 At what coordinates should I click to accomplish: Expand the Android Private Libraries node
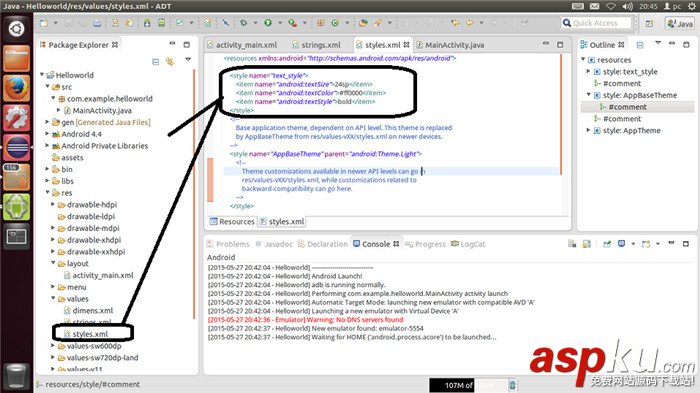pyautogui.click(x=47, y=145)
